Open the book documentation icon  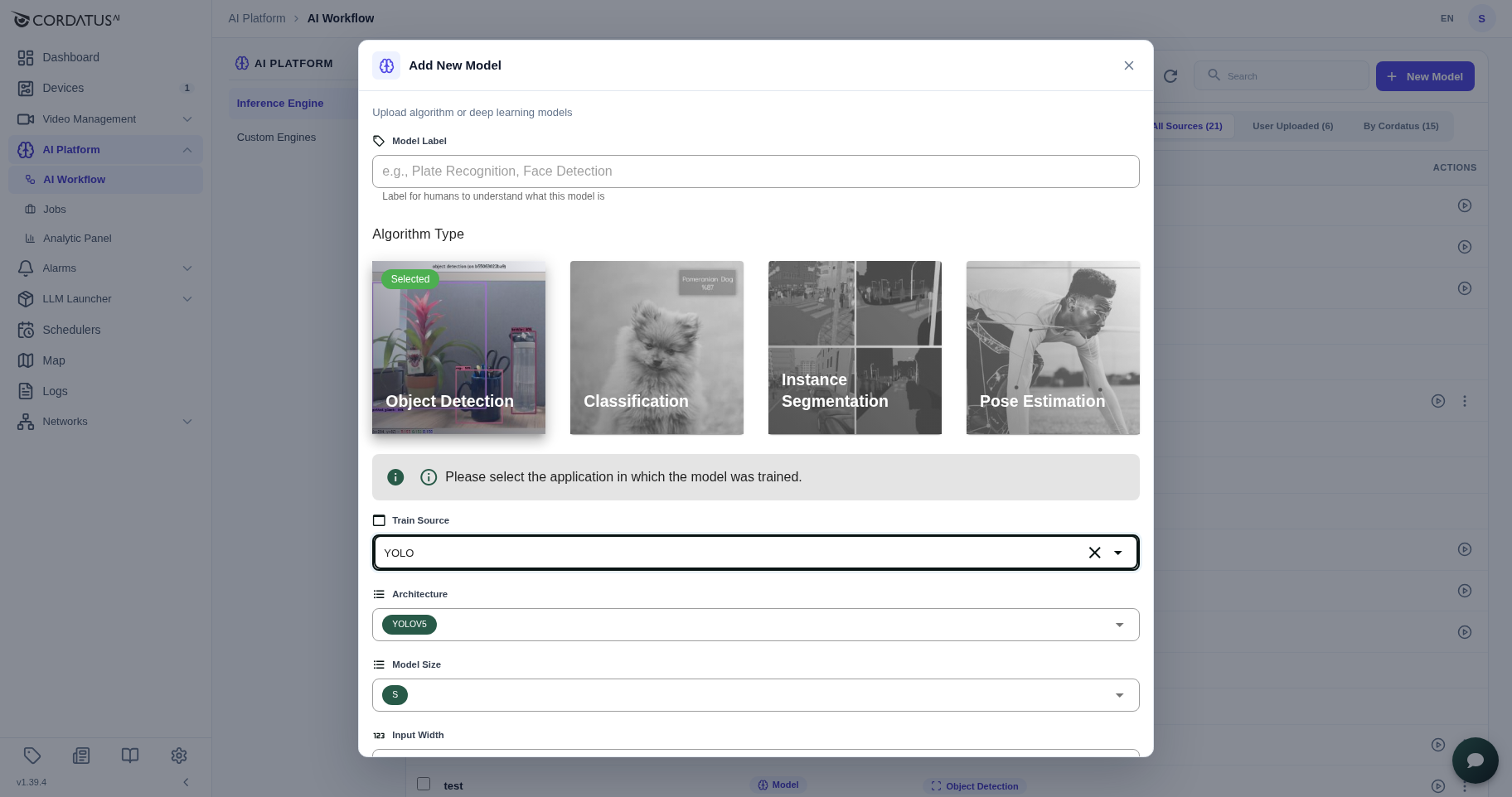tap(130, 756)
